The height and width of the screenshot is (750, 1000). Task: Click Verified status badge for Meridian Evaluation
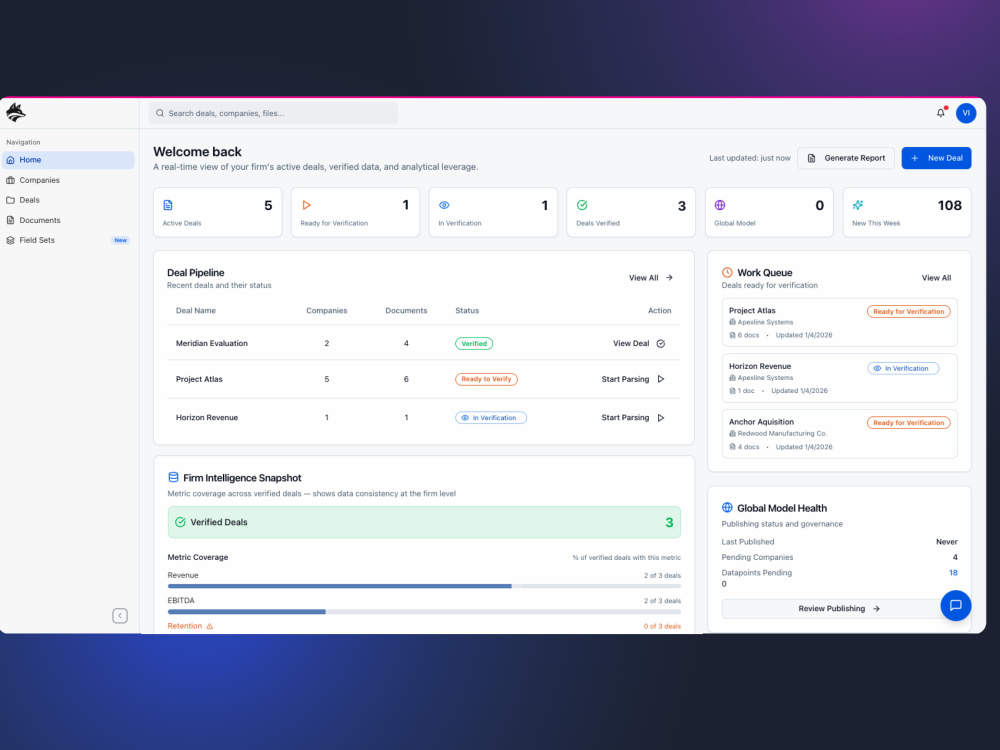point(474,344)
